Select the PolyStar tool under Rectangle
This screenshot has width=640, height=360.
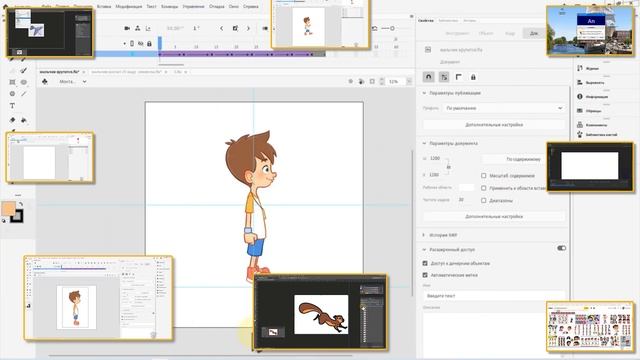click(12, 94)
